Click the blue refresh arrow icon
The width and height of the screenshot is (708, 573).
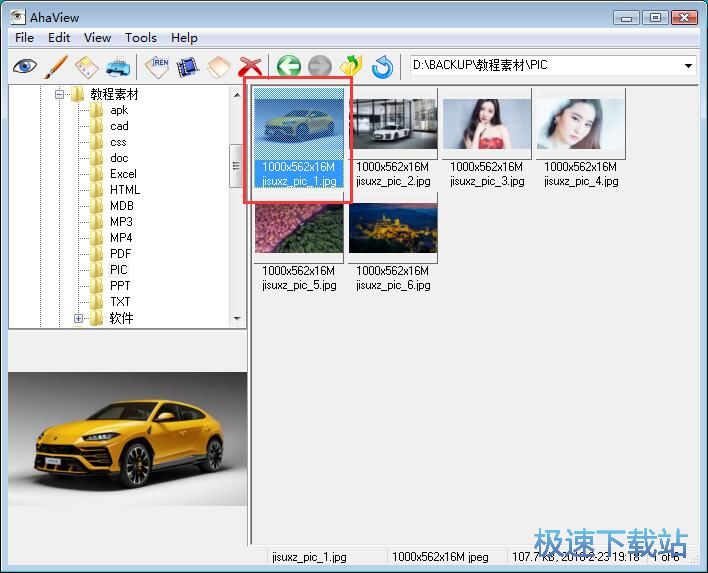point(381,67)
